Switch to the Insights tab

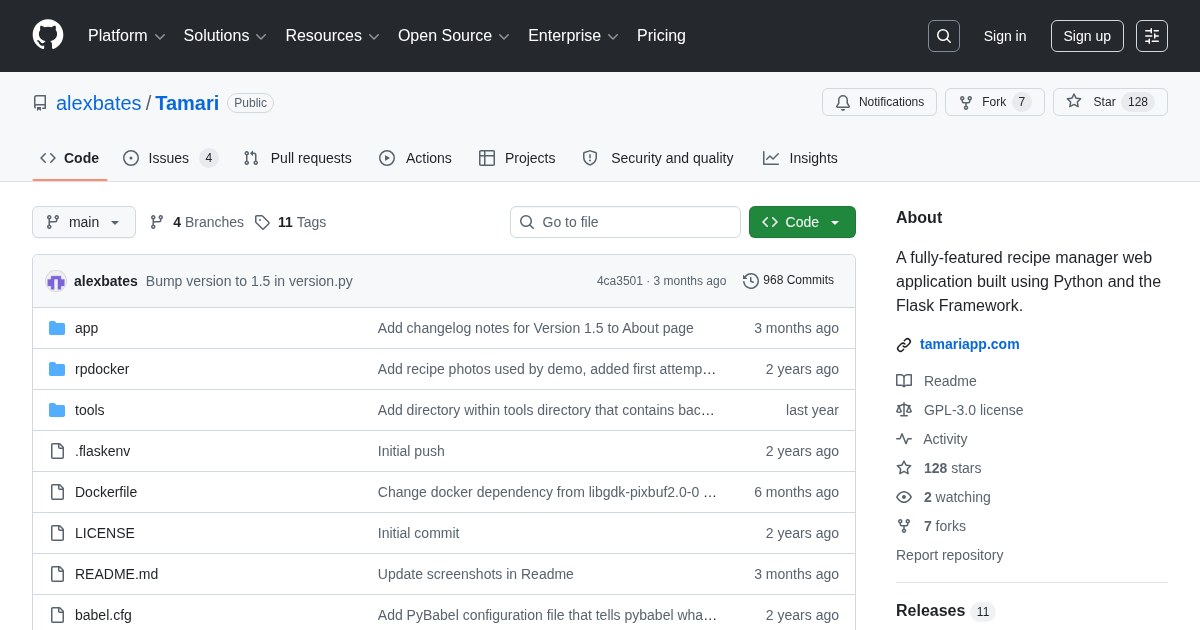pos(800,158)
